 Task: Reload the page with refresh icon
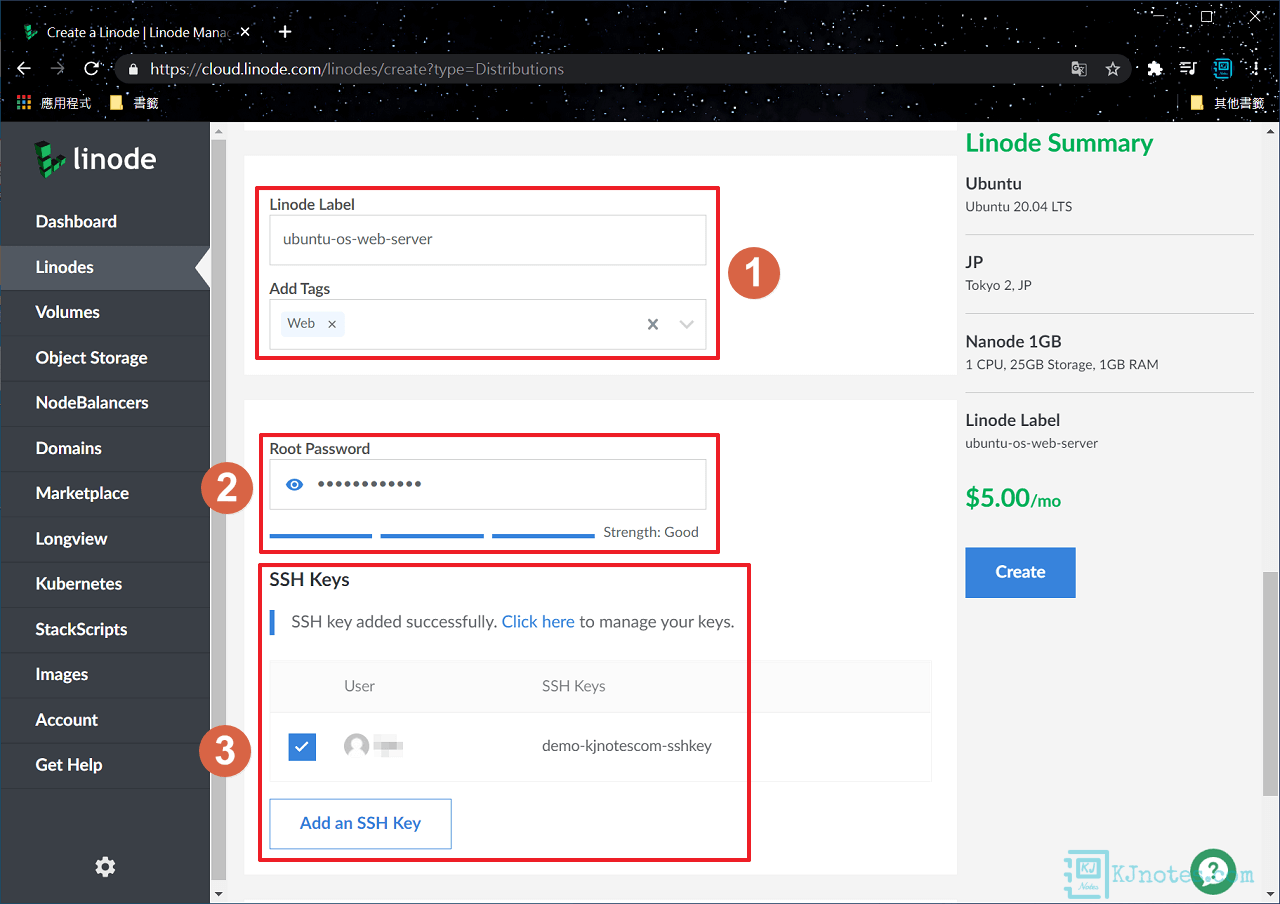(91, 69)
